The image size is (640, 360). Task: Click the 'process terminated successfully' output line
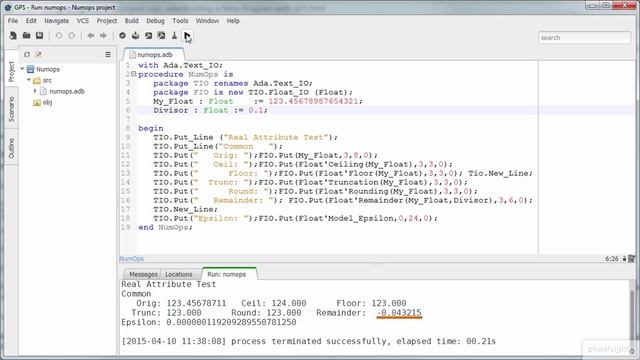(309, 341)
